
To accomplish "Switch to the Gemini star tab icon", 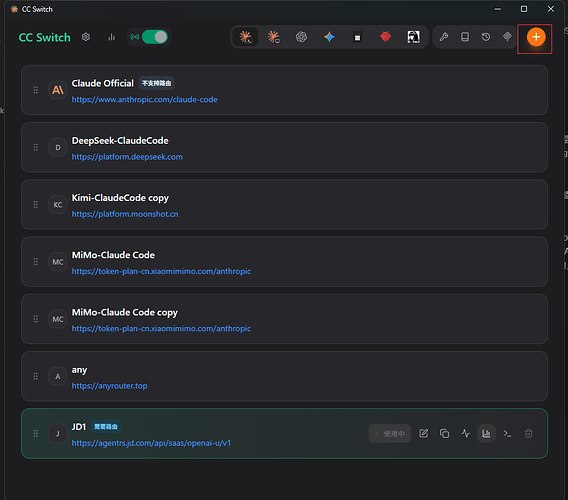I will coord(329,37).
